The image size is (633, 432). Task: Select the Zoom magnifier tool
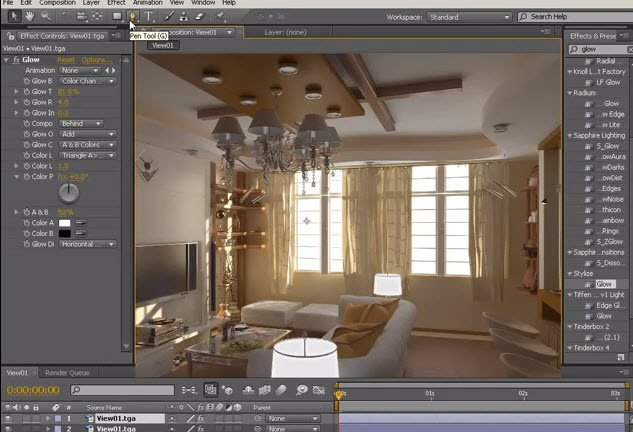click(43, 16)
